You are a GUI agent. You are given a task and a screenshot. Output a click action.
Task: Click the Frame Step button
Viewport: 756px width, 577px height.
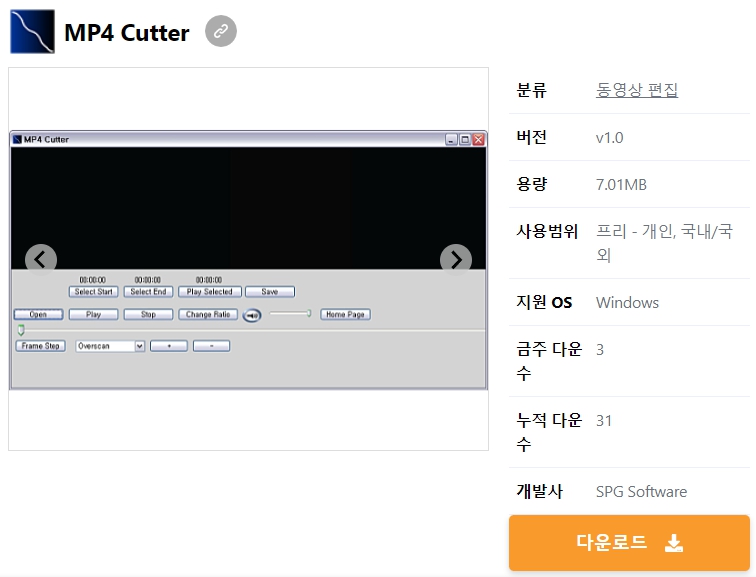tap(40, 346)
